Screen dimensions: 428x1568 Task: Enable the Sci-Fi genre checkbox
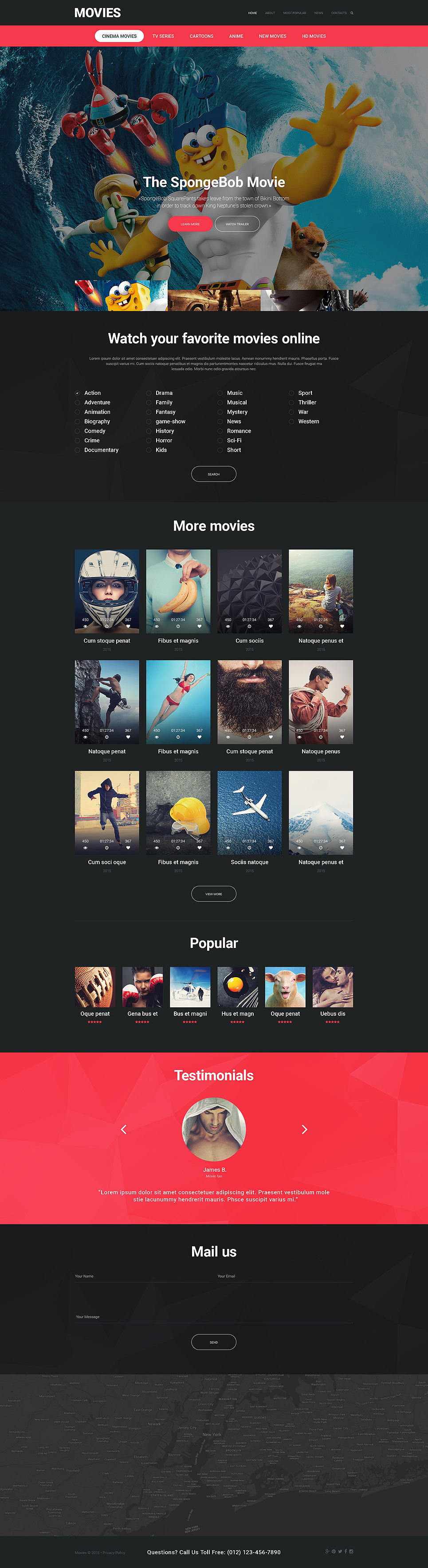[220, 441]
